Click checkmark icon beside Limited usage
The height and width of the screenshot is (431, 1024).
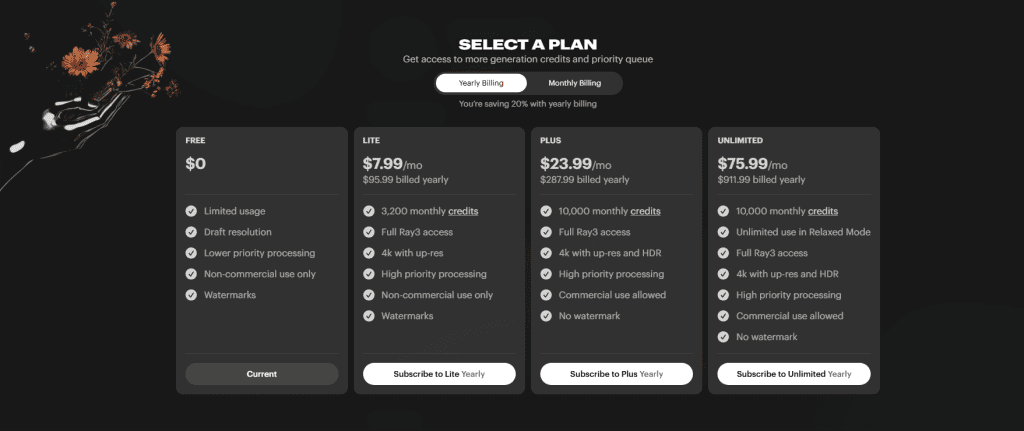click(191, 211)
